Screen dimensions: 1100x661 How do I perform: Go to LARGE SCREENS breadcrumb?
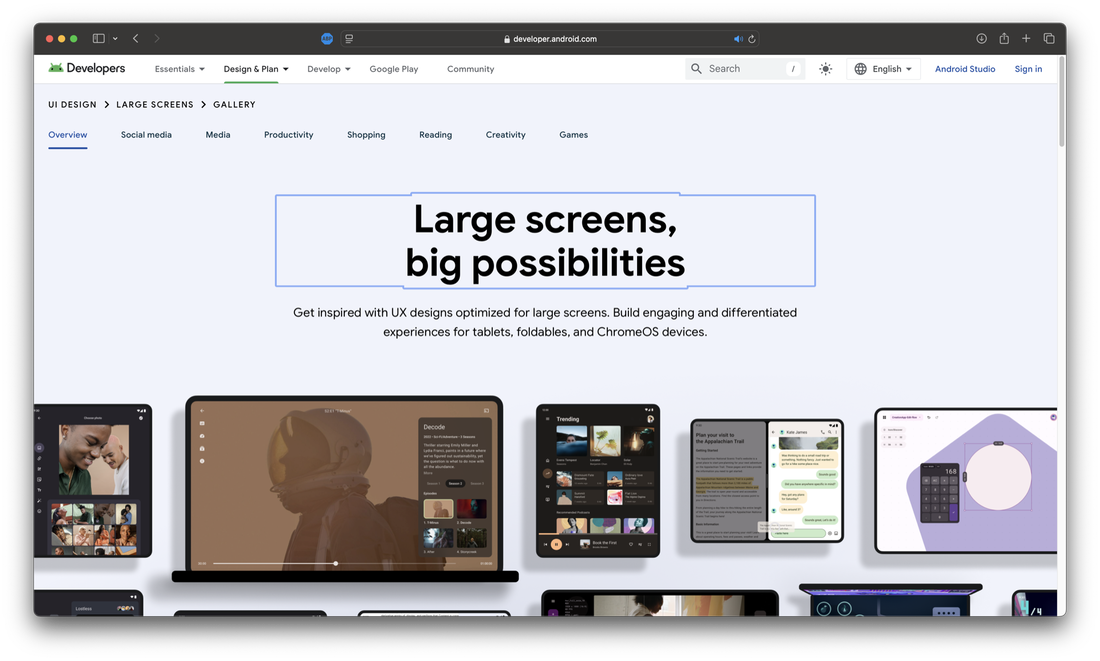point(154,105)
